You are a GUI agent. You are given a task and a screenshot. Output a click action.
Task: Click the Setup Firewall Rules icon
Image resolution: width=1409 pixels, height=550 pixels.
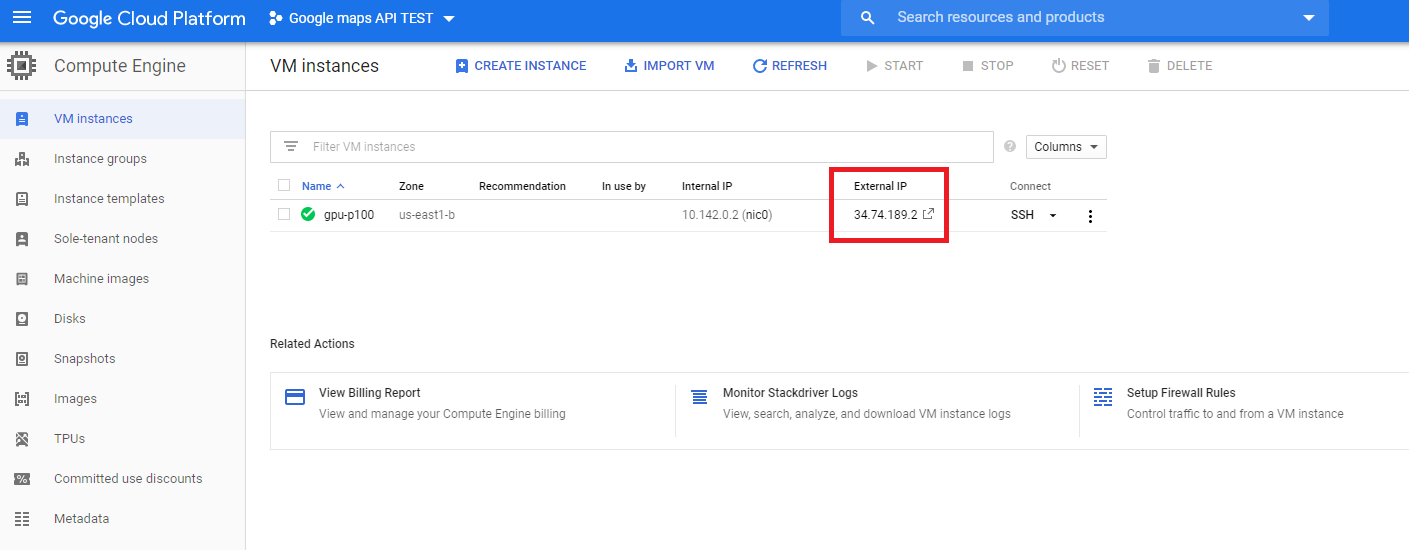(1103, 397)
